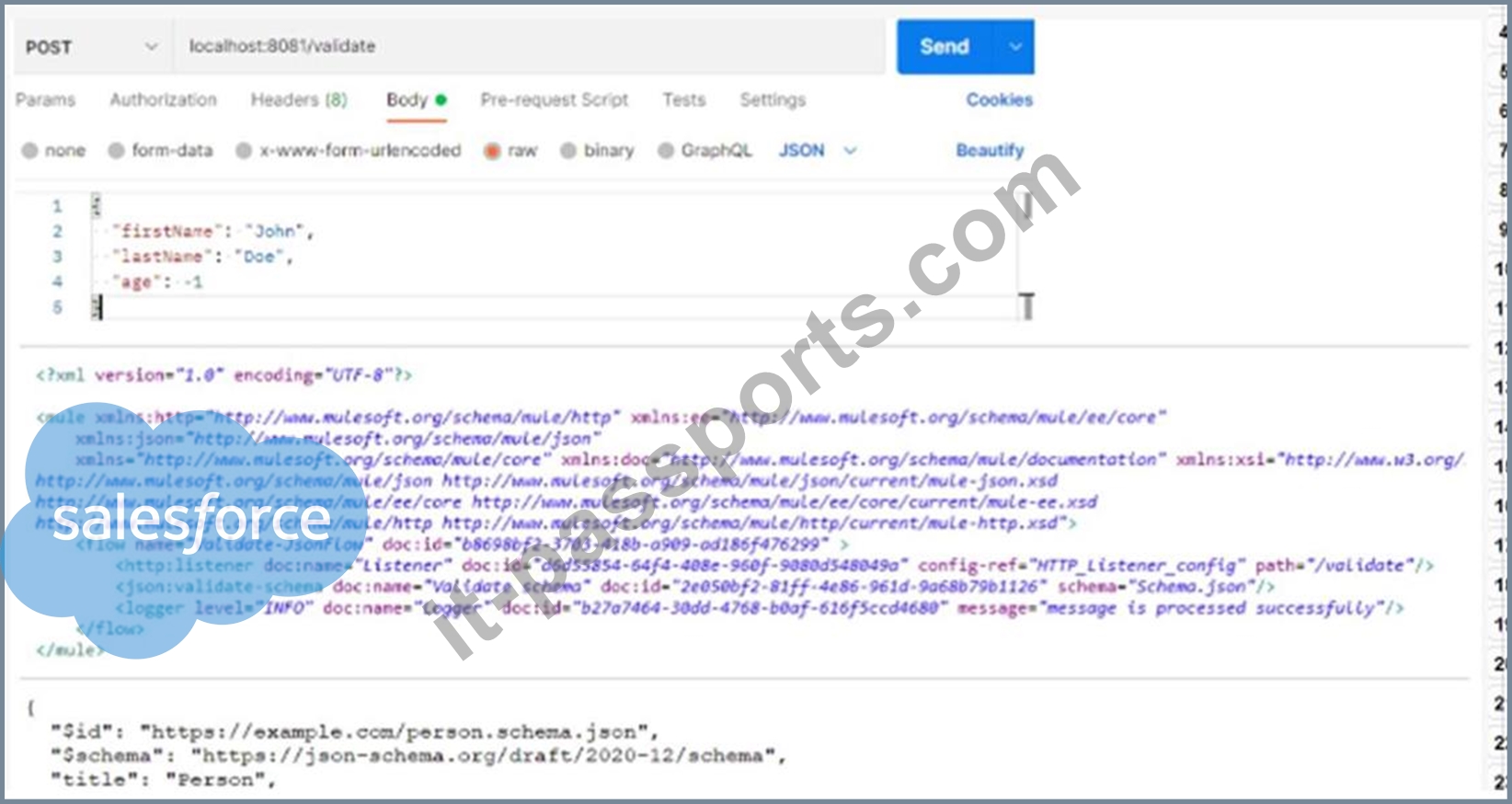
Task: Expand the JSON format dropdown
Action: click(817, 151)
